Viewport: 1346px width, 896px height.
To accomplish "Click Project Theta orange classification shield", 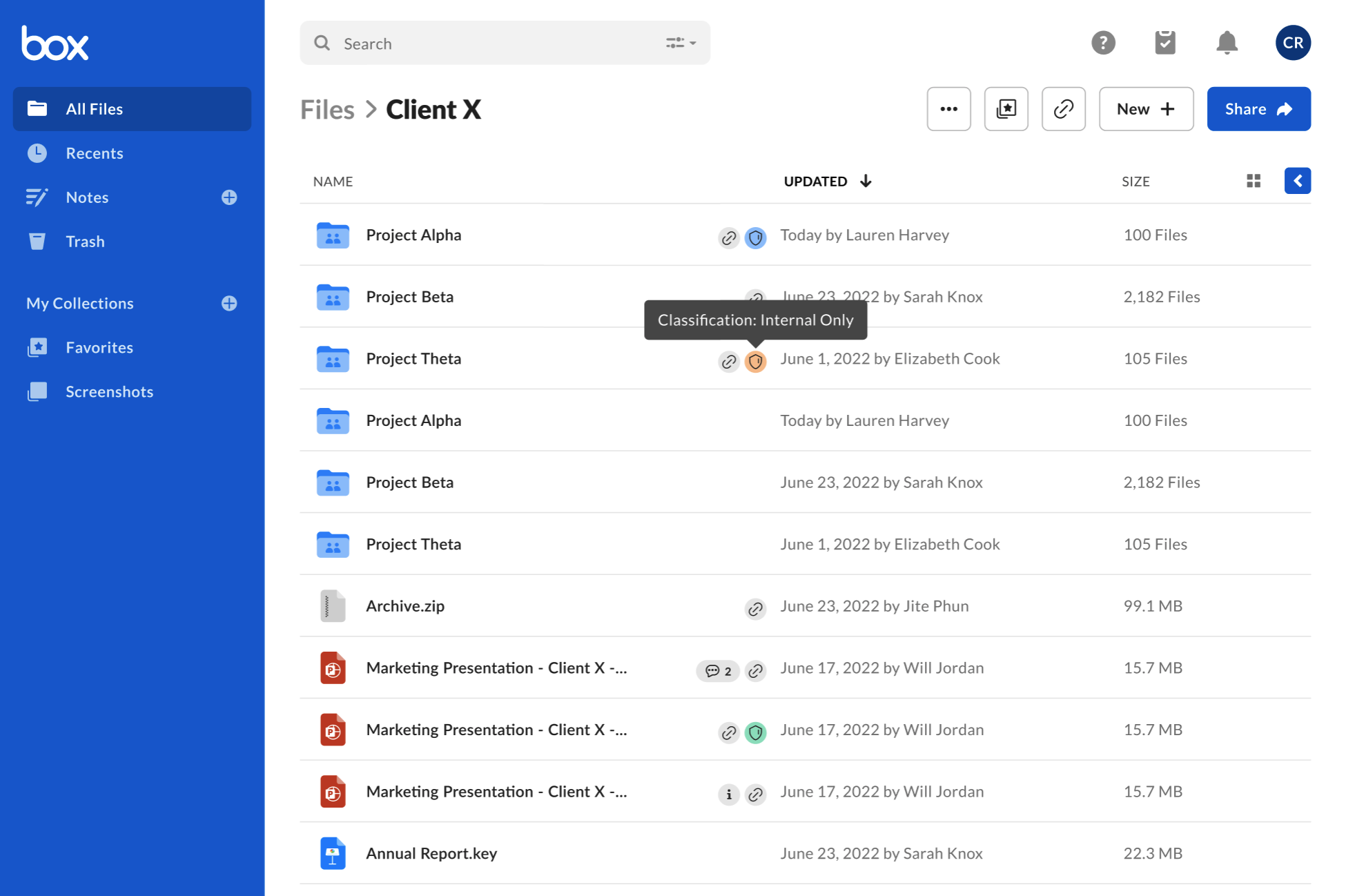I will tap(756, 361).
